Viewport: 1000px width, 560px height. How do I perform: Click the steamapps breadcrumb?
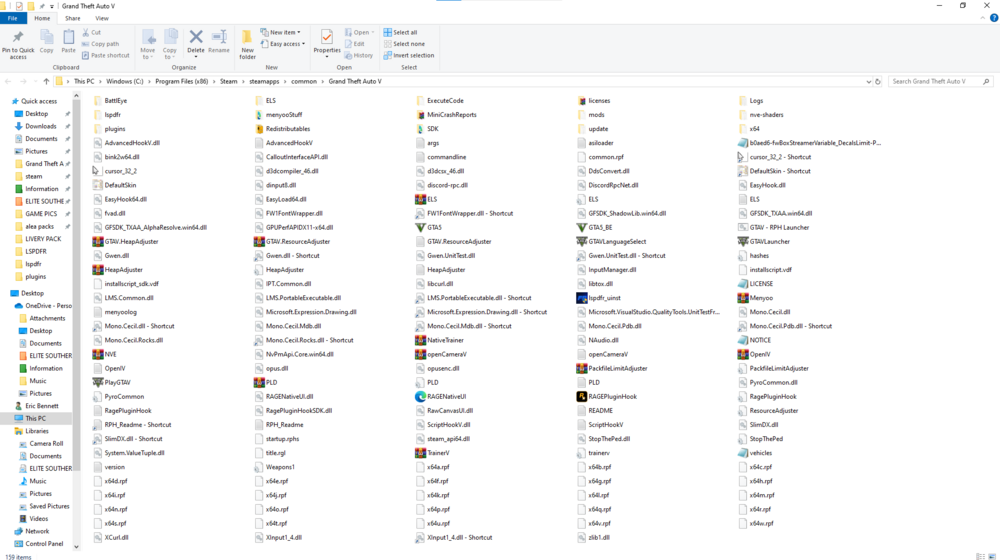[x=264, y=82]
